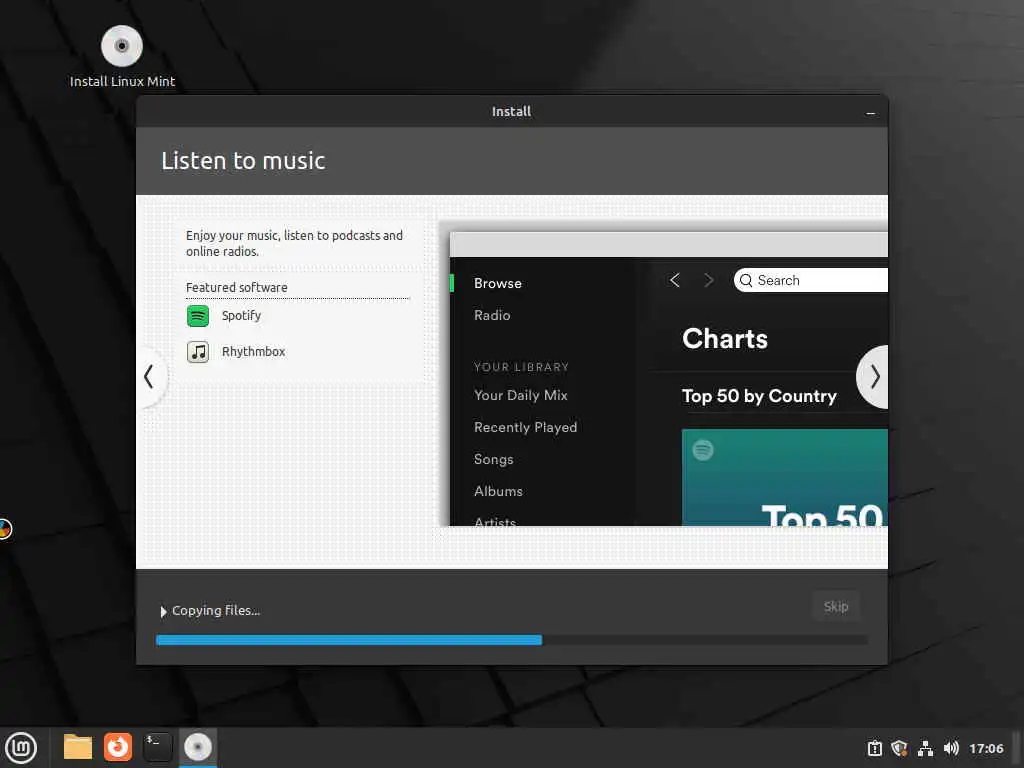Go to previous slide with left arrow

(x=150, y=377)
